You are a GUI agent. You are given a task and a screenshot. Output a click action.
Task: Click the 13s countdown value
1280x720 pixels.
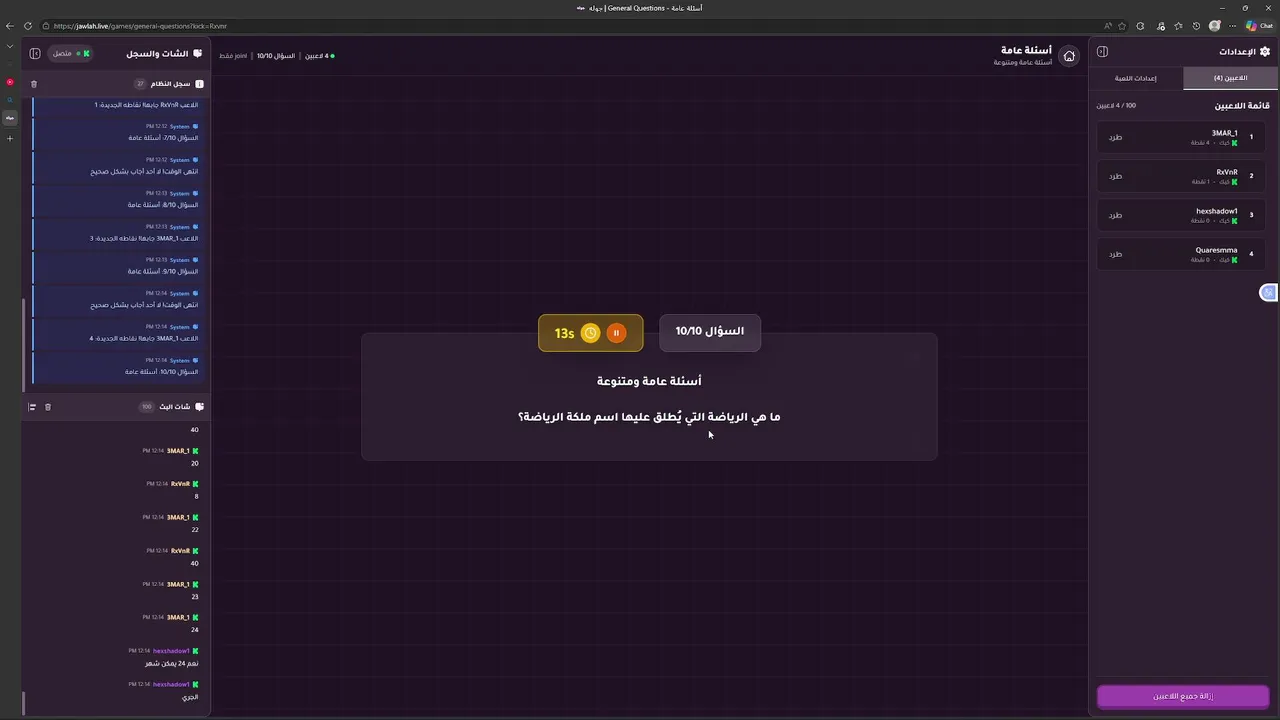pos(565,334)
